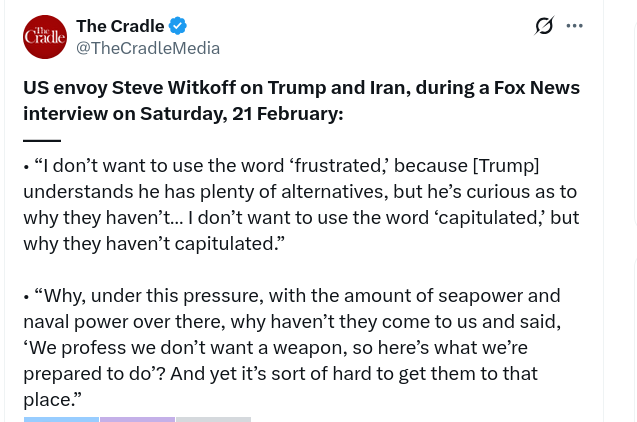Open the @TheCradleMedia handle link
This screenshot has width=637, height=422.
coord(148,48)
